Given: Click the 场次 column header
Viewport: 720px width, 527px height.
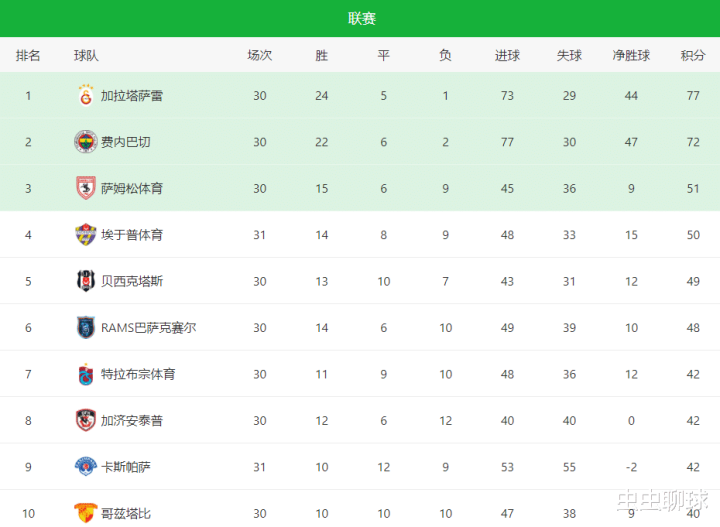Looking at the screenshot, I should [260, 56].
